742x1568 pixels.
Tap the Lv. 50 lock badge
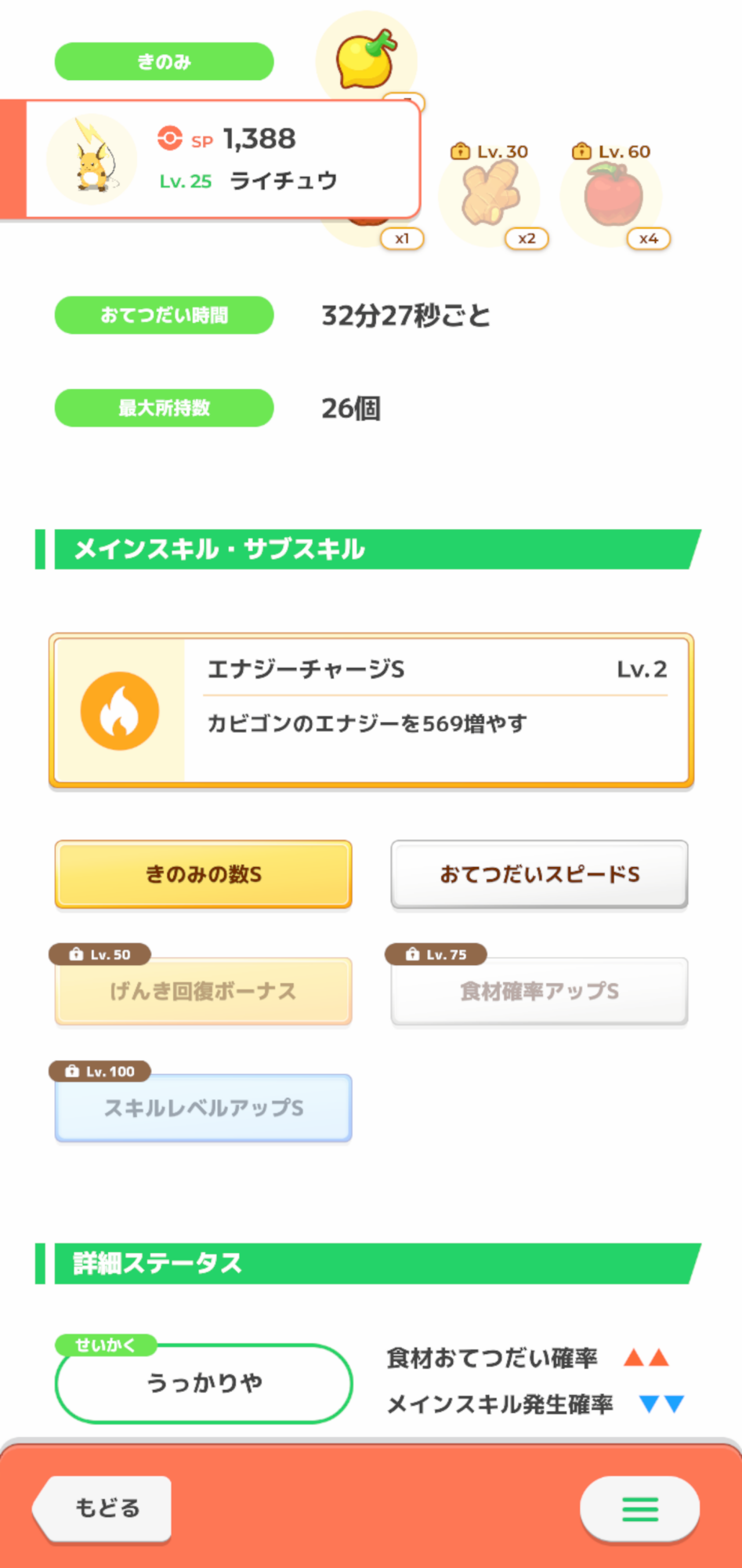100,954
